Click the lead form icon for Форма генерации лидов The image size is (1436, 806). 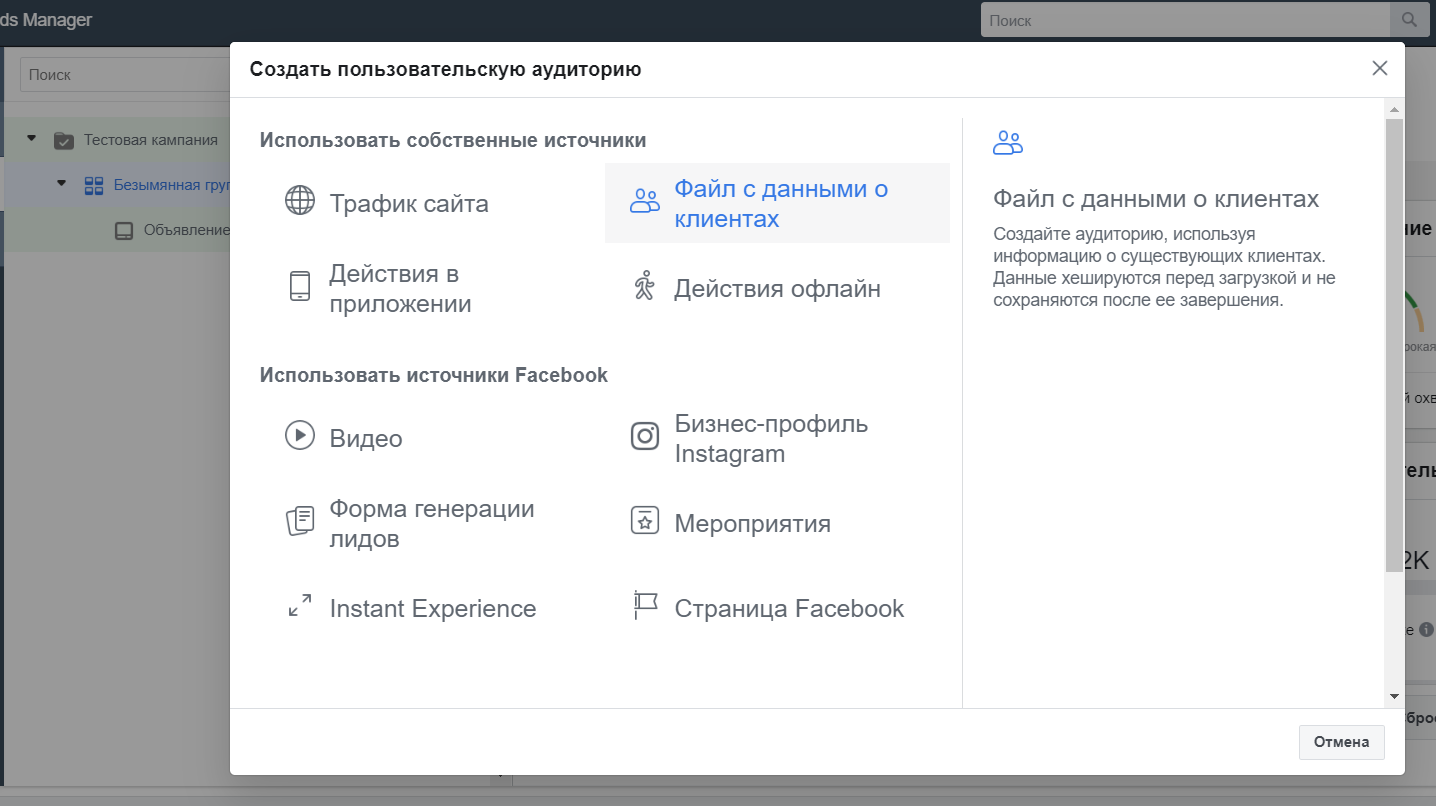[x=300, y=522]
